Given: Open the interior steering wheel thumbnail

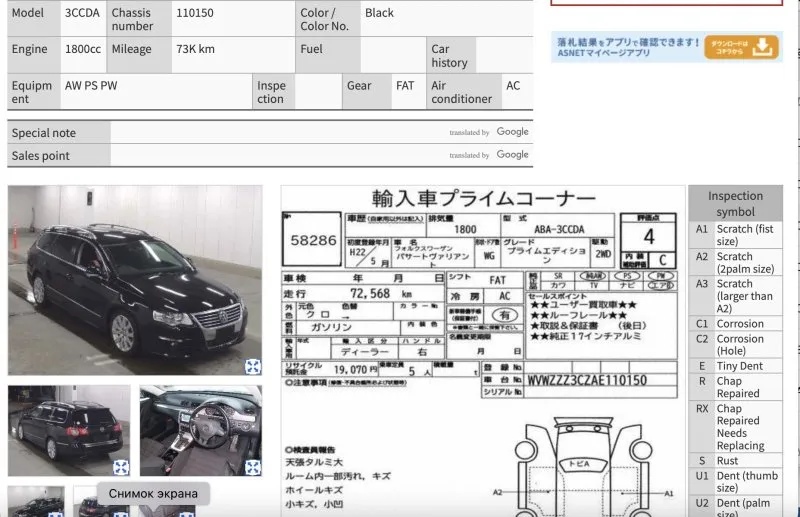Looking at the screenshot, I should [x=201, y=430].
